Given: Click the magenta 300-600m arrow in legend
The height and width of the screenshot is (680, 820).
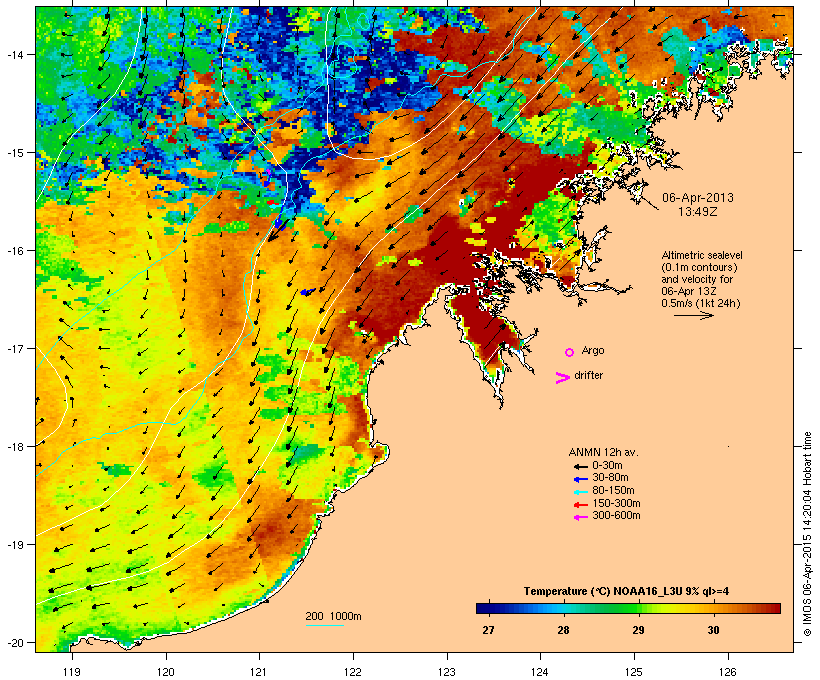Looking at the screenshot, I should [580, 517].
